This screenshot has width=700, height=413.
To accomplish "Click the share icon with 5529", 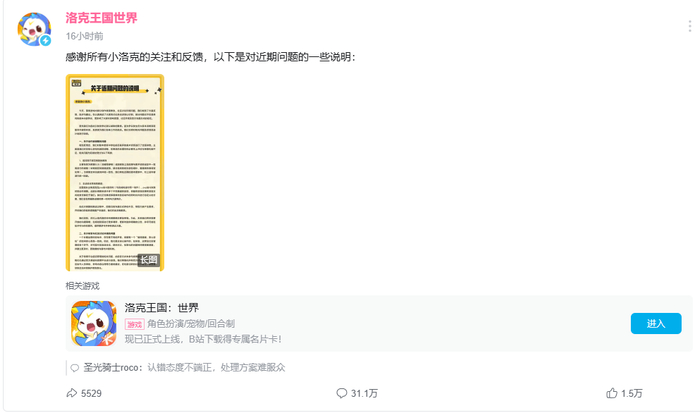I will coord(71,393).
